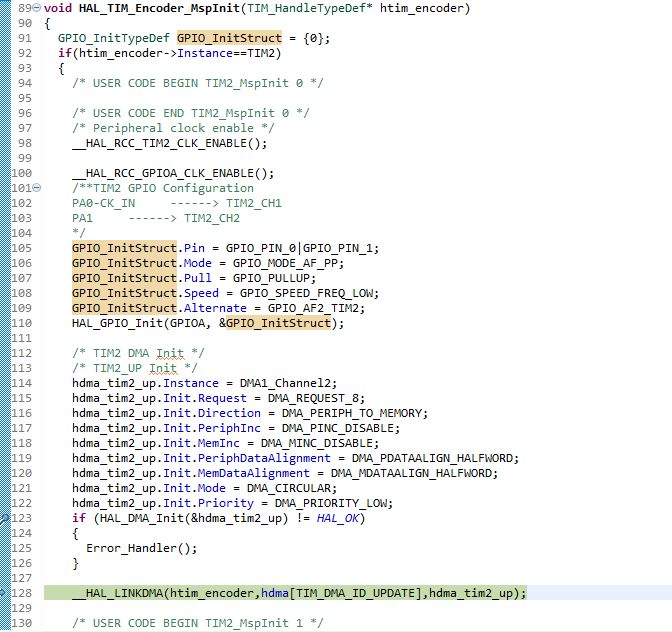672x632 pixels.
Task: Click the Peripheral clock enable comment
Action: 173,128
